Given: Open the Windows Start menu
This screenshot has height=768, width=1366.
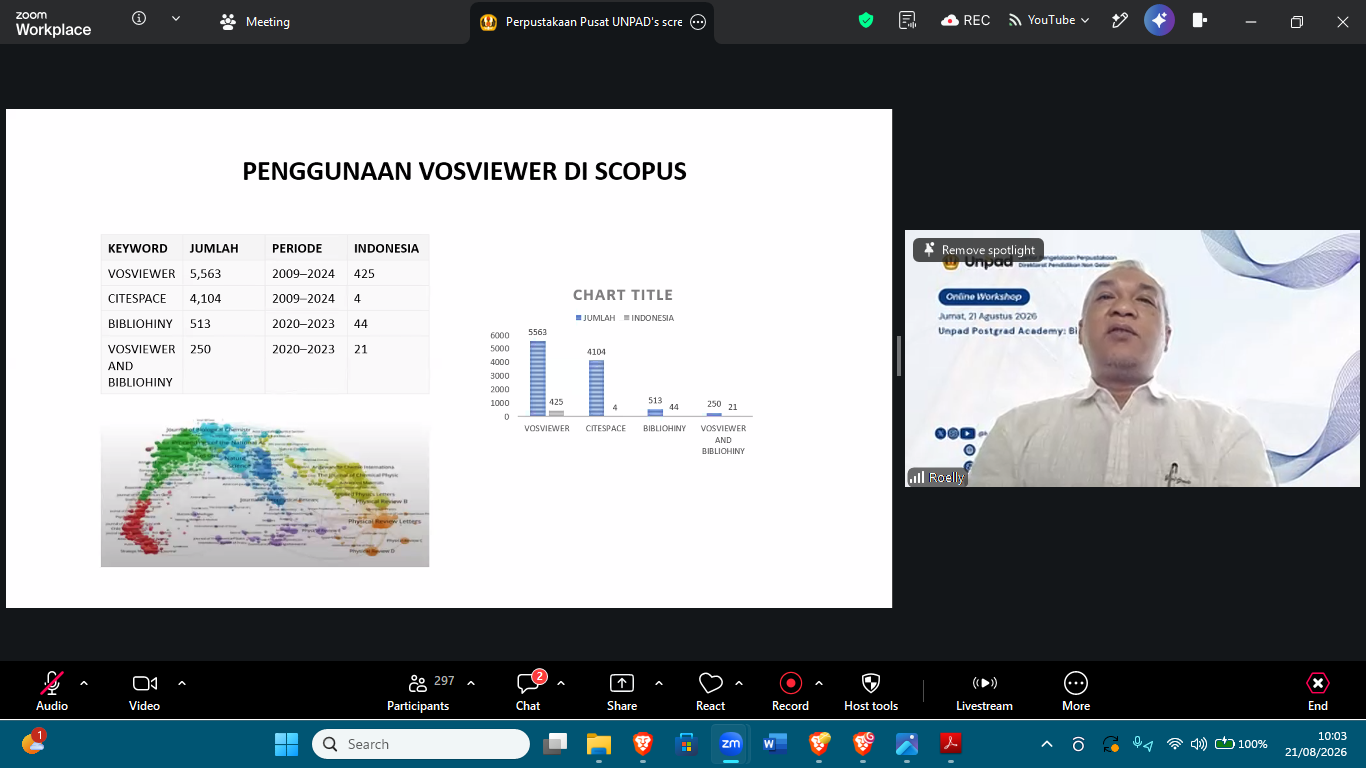Looking at the screenshot, I should 286,744.
